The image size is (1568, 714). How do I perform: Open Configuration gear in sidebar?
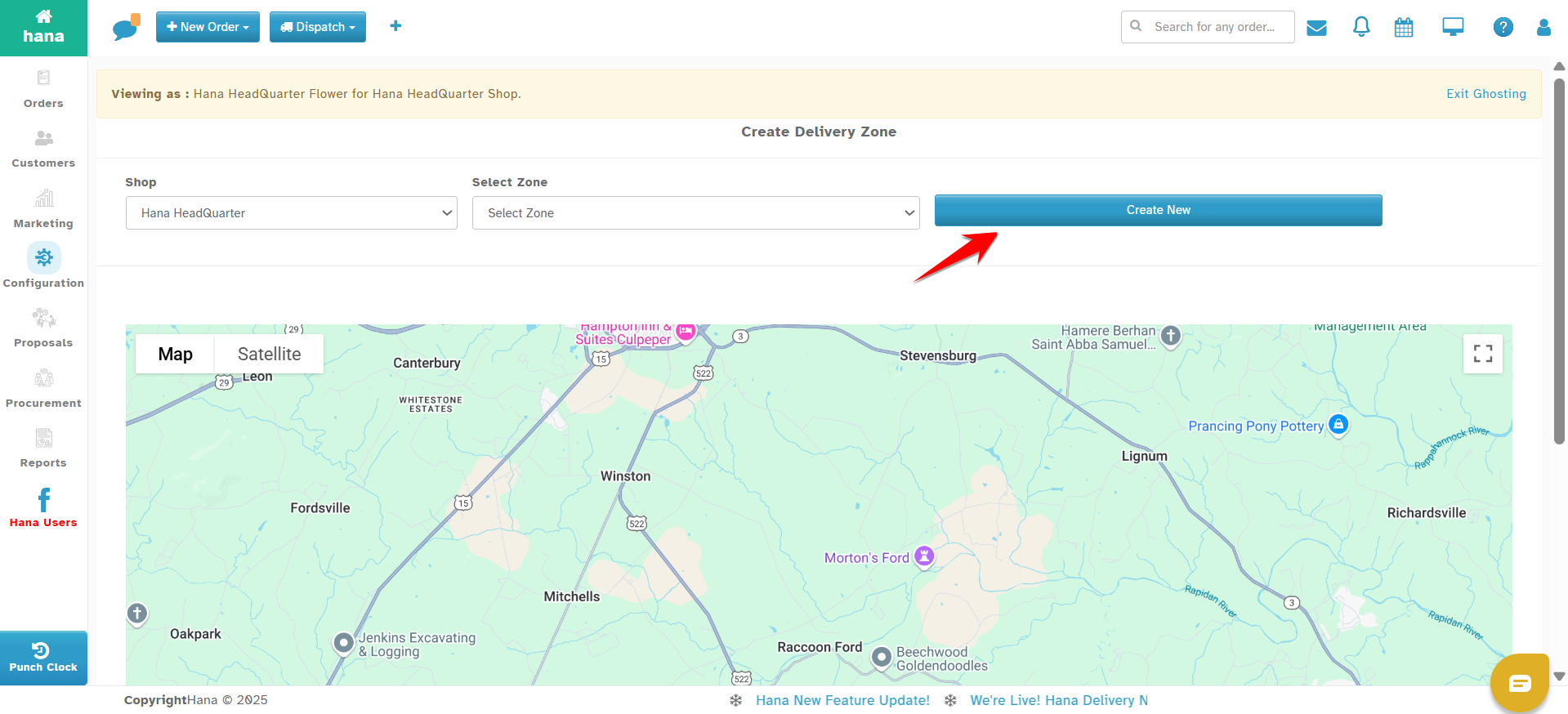click(43, 266)
